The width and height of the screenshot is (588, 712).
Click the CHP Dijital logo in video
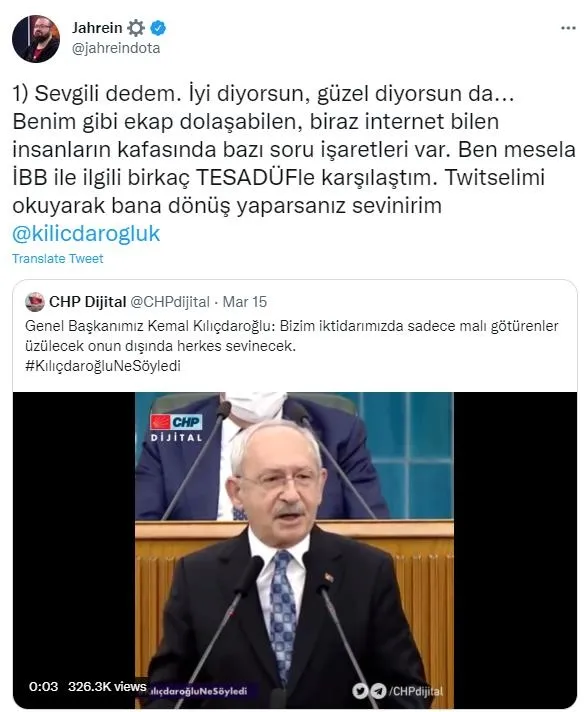tap(176, 428)
